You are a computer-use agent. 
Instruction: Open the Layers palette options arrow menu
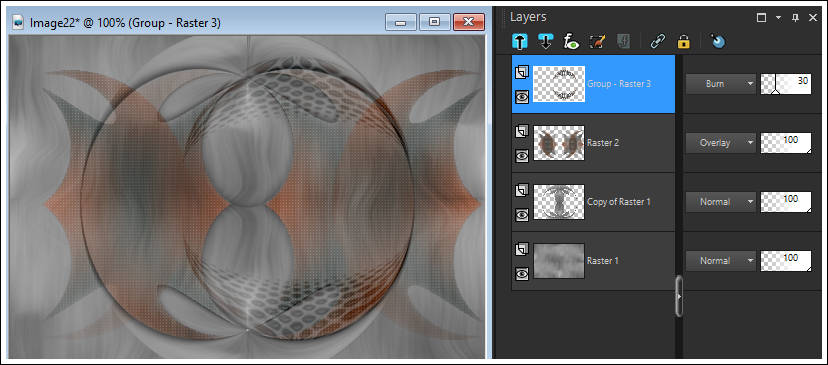point(778,17)
